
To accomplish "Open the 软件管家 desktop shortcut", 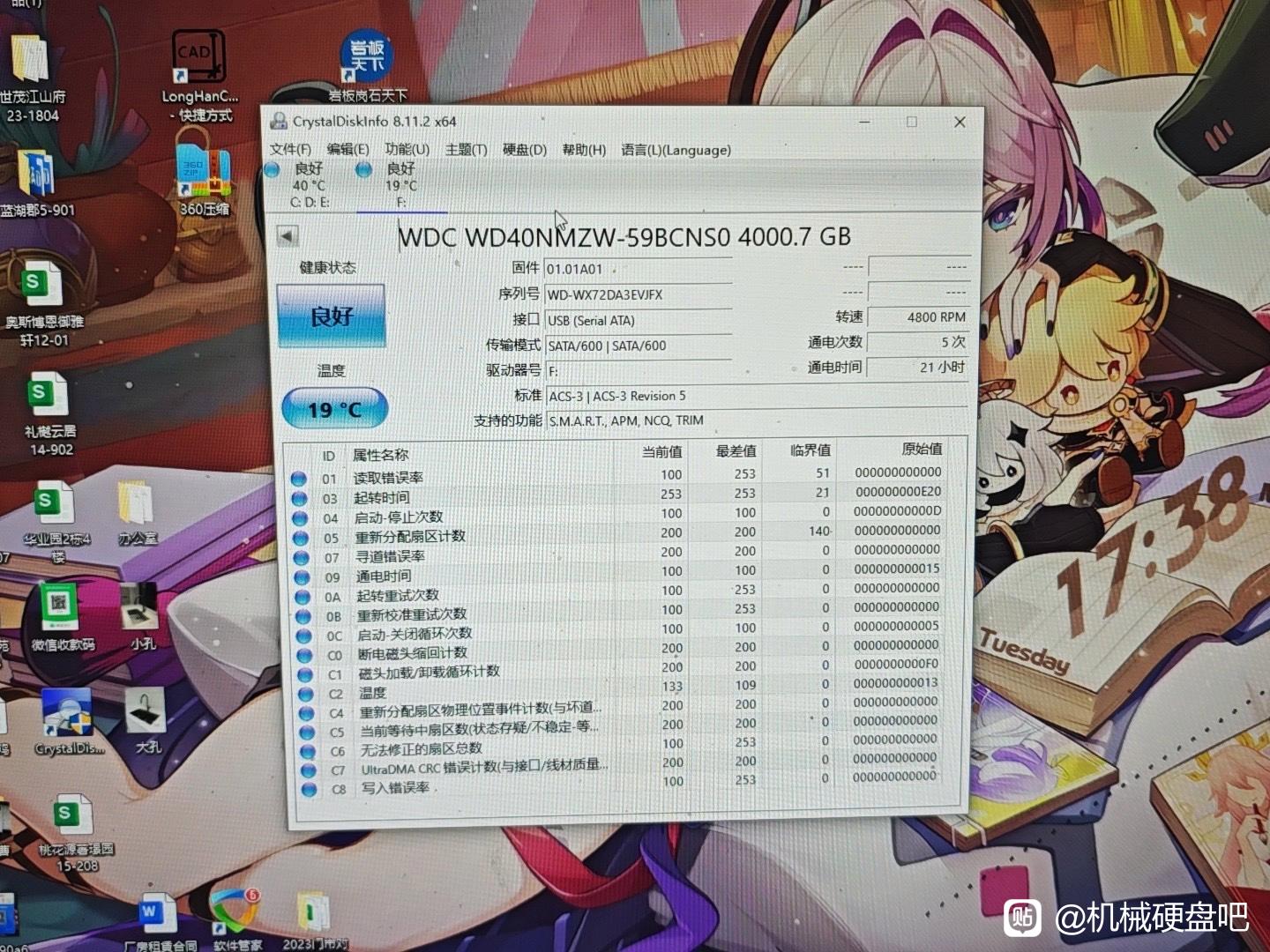I will point(236,921).
